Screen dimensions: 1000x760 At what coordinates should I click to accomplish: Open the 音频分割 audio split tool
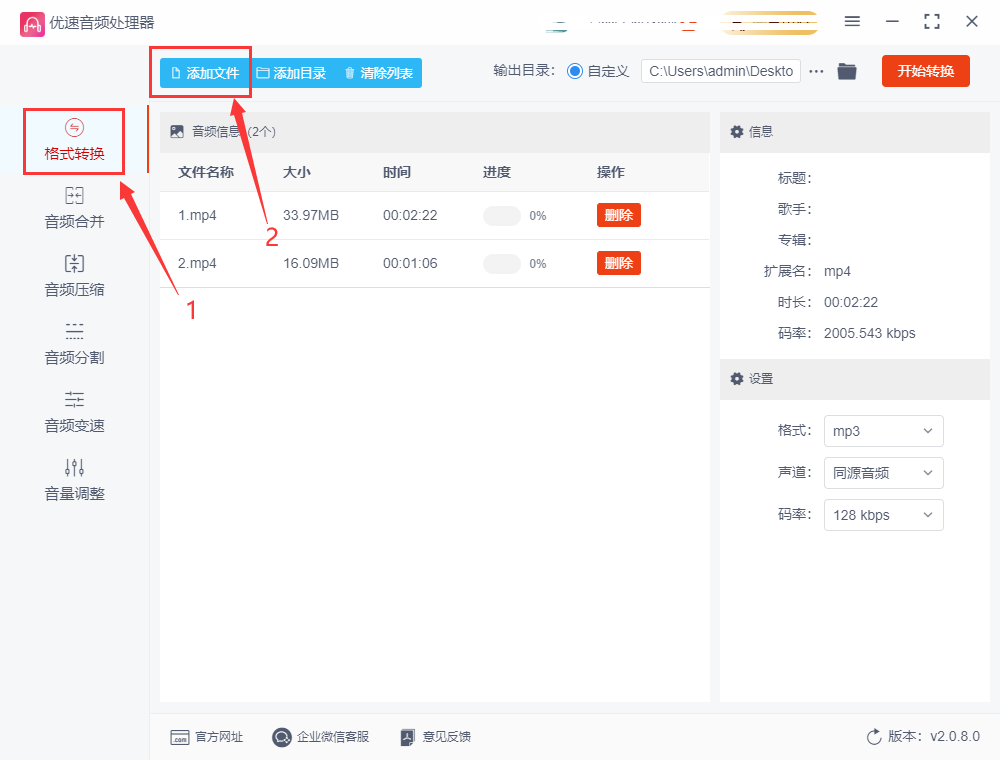pyautogui.click(x=74, y=344)
